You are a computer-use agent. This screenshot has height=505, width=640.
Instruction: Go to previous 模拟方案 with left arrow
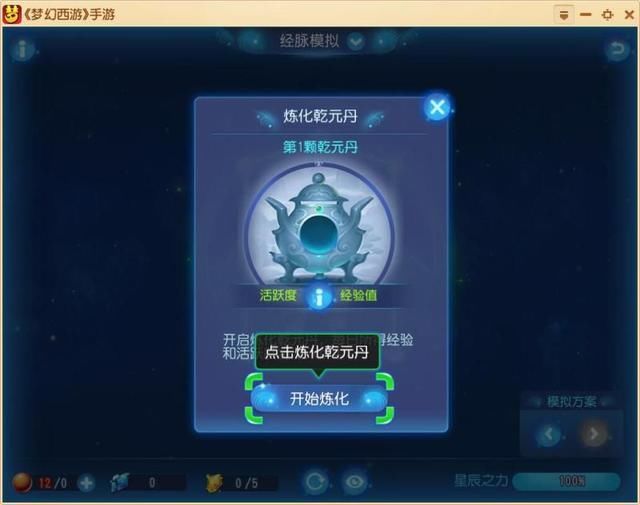[549, 434]
